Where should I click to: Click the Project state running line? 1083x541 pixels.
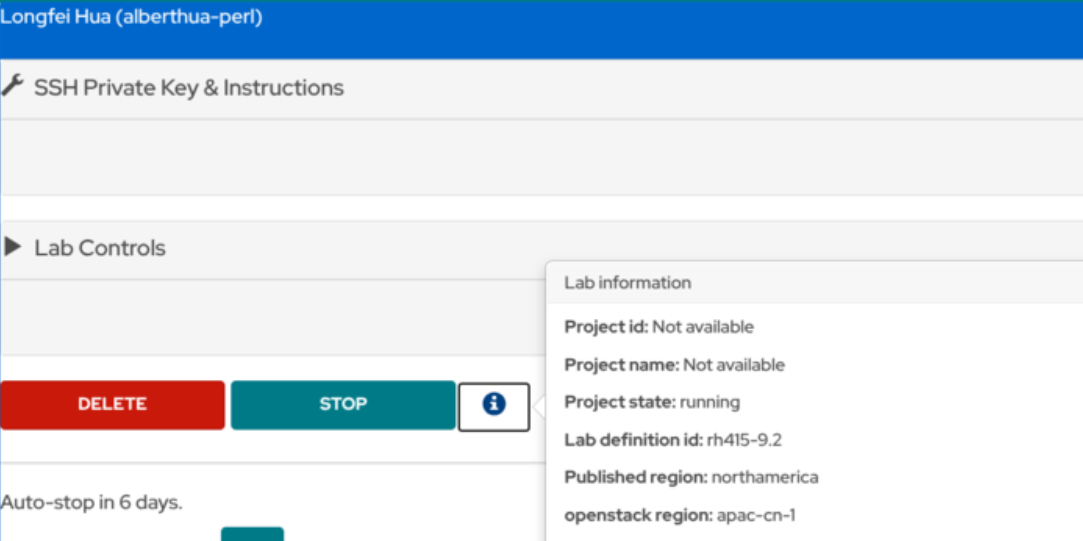click(x=652, y=402)
